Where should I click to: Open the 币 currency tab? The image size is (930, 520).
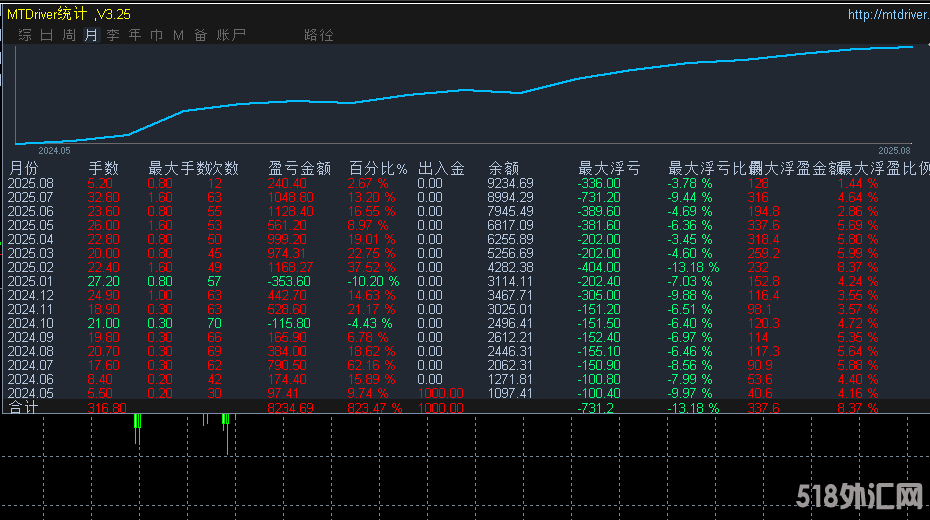click(157, 35)
